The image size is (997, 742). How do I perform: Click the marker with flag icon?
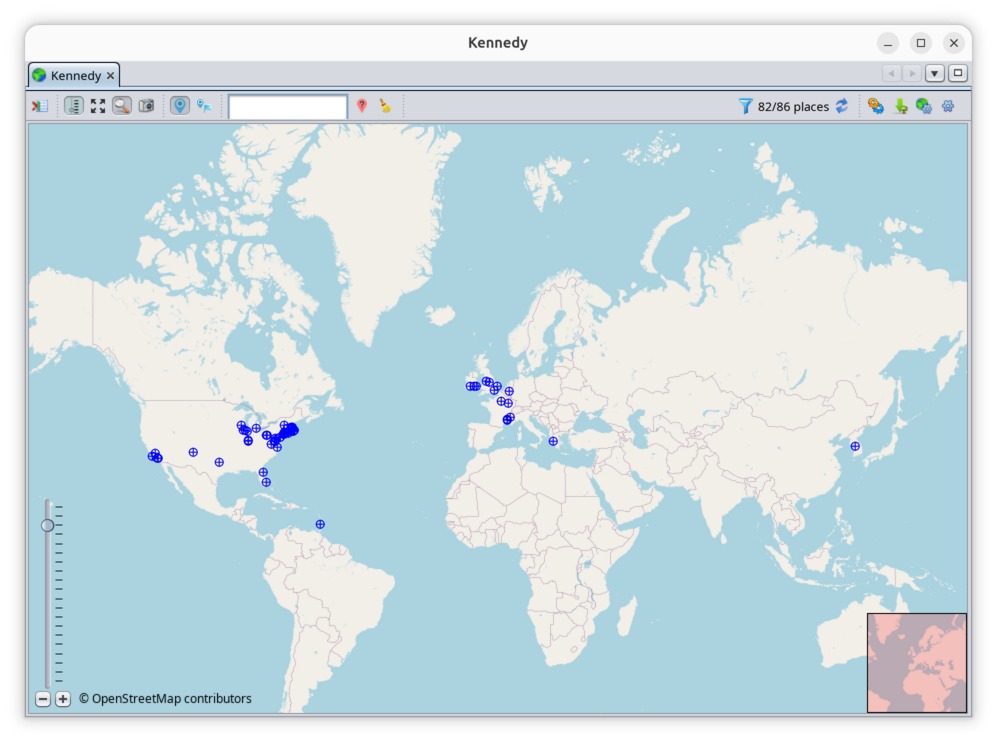(x=204, y=106)
